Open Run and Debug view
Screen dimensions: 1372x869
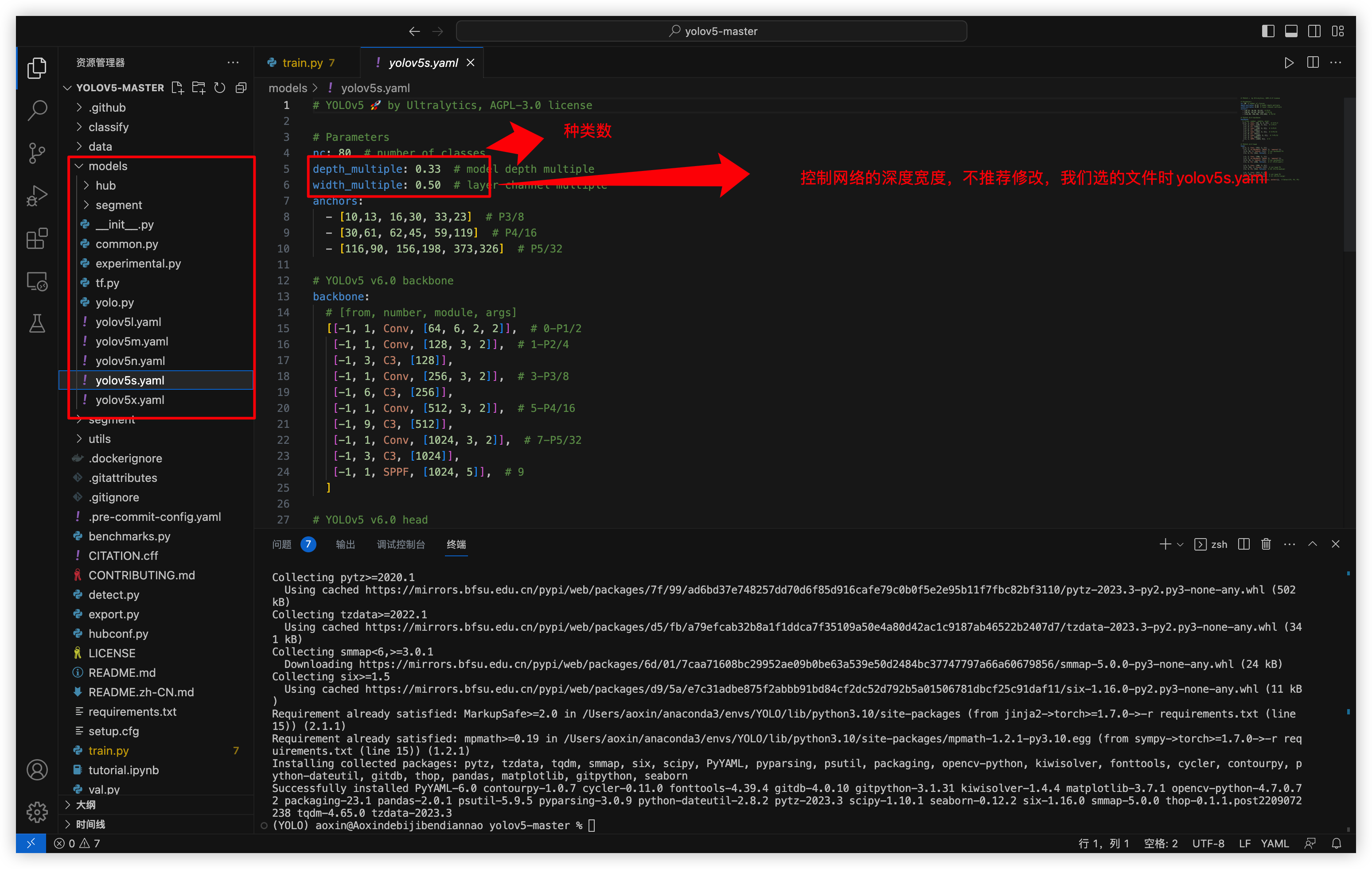pyautogui.click(x=37, y=196)
